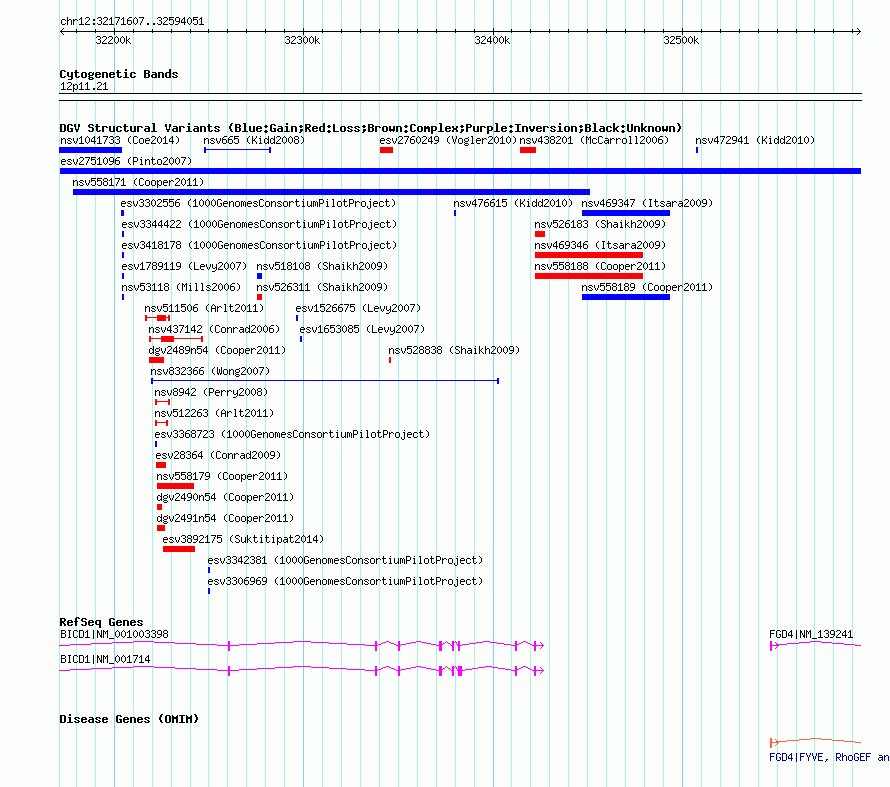Open the nsv438201 (McCarroll2006) variant
Viewport: 890px width, 787px height.
(594, 140)
